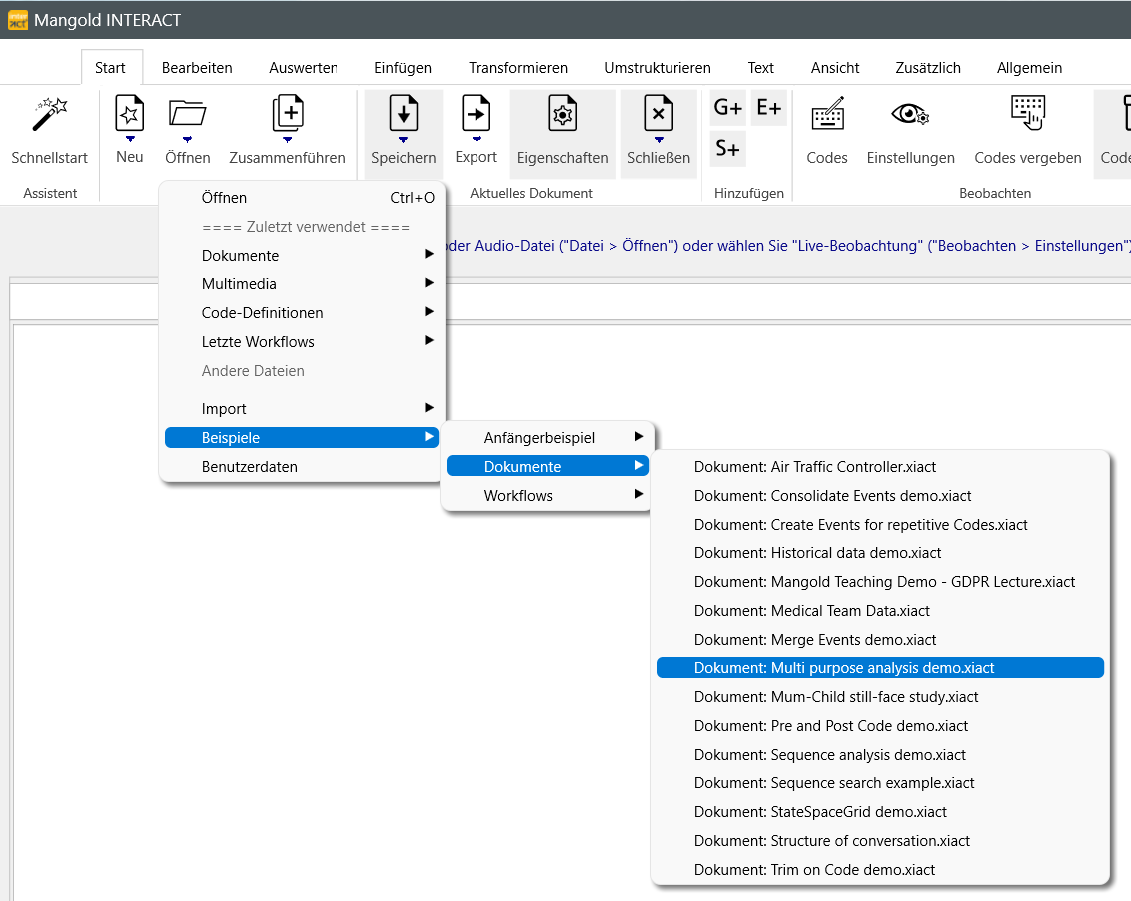
Task: Open StateSpaceGrid demo.xiact
Action: tap(880, 812)
